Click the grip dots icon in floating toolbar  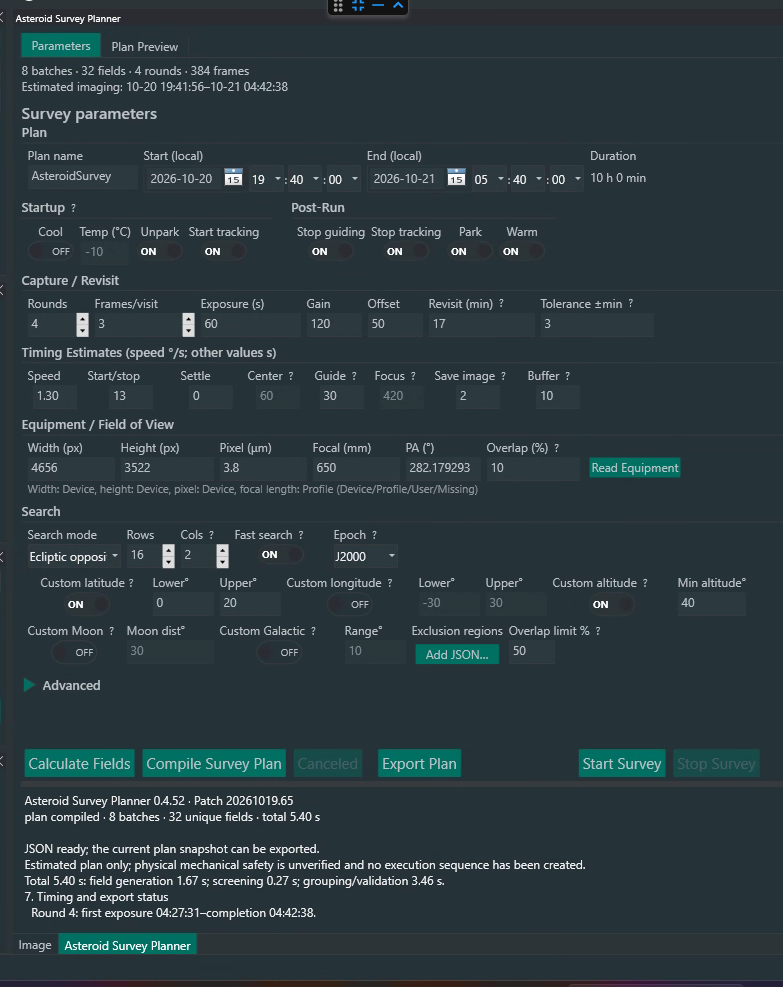click(x=338, y=6)
